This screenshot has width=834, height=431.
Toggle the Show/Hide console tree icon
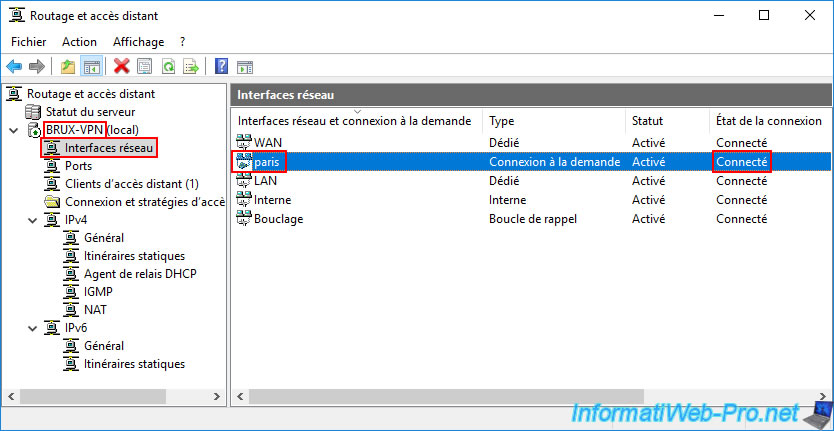[91, 67]
